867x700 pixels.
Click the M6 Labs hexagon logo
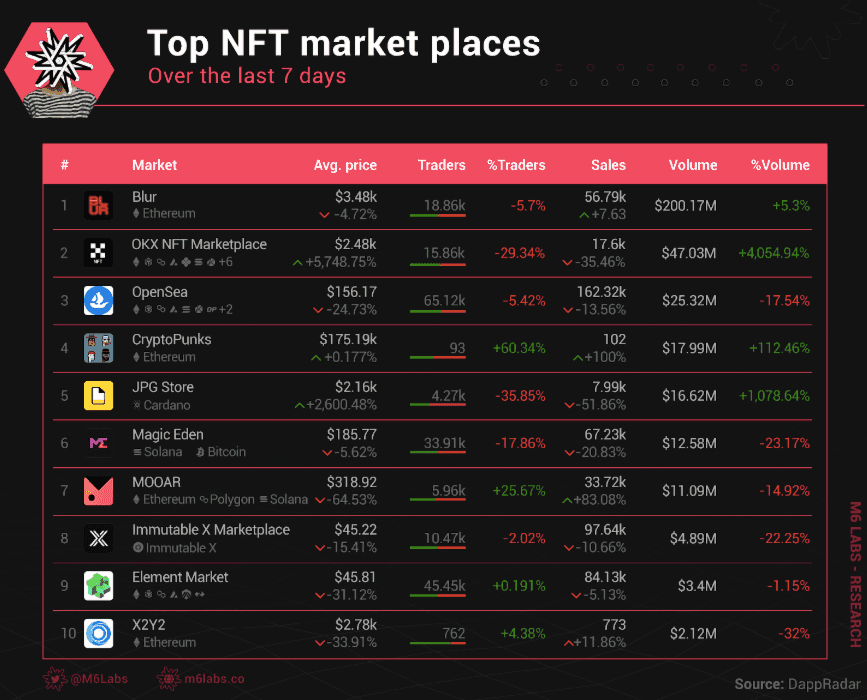(59, 70)
